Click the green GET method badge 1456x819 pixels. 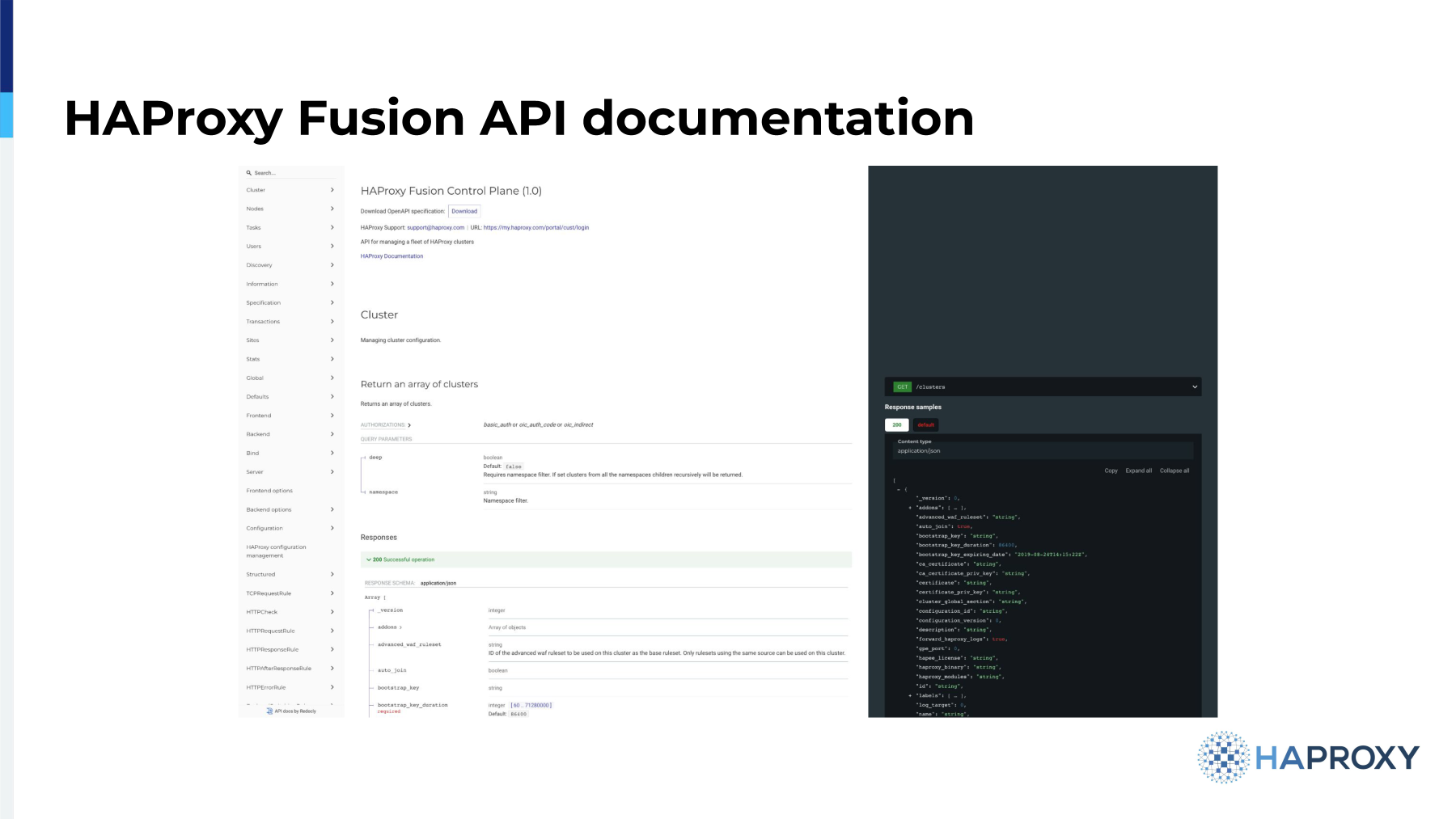pos(902,386)
